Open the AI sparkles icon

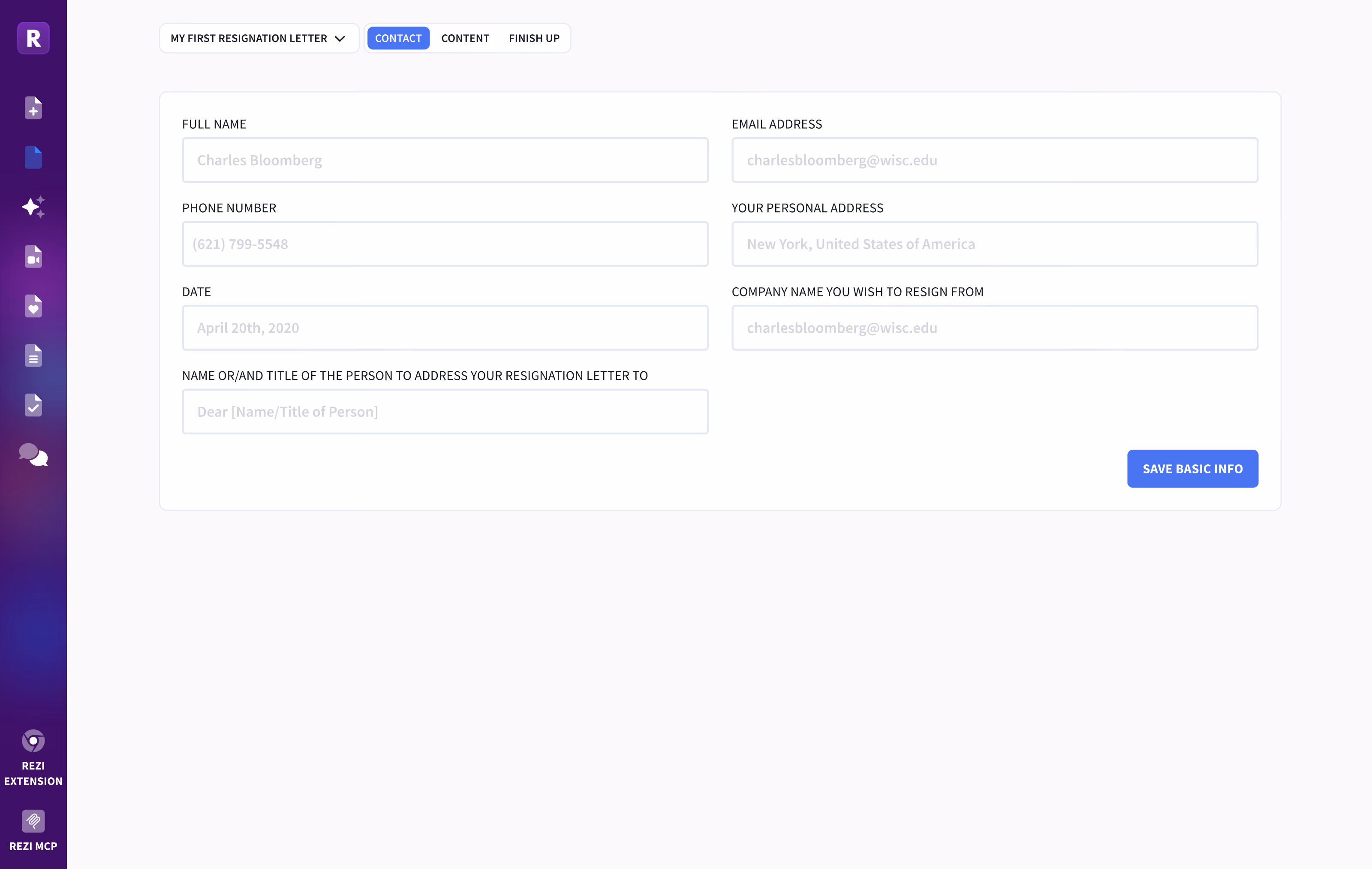(33, 207)
